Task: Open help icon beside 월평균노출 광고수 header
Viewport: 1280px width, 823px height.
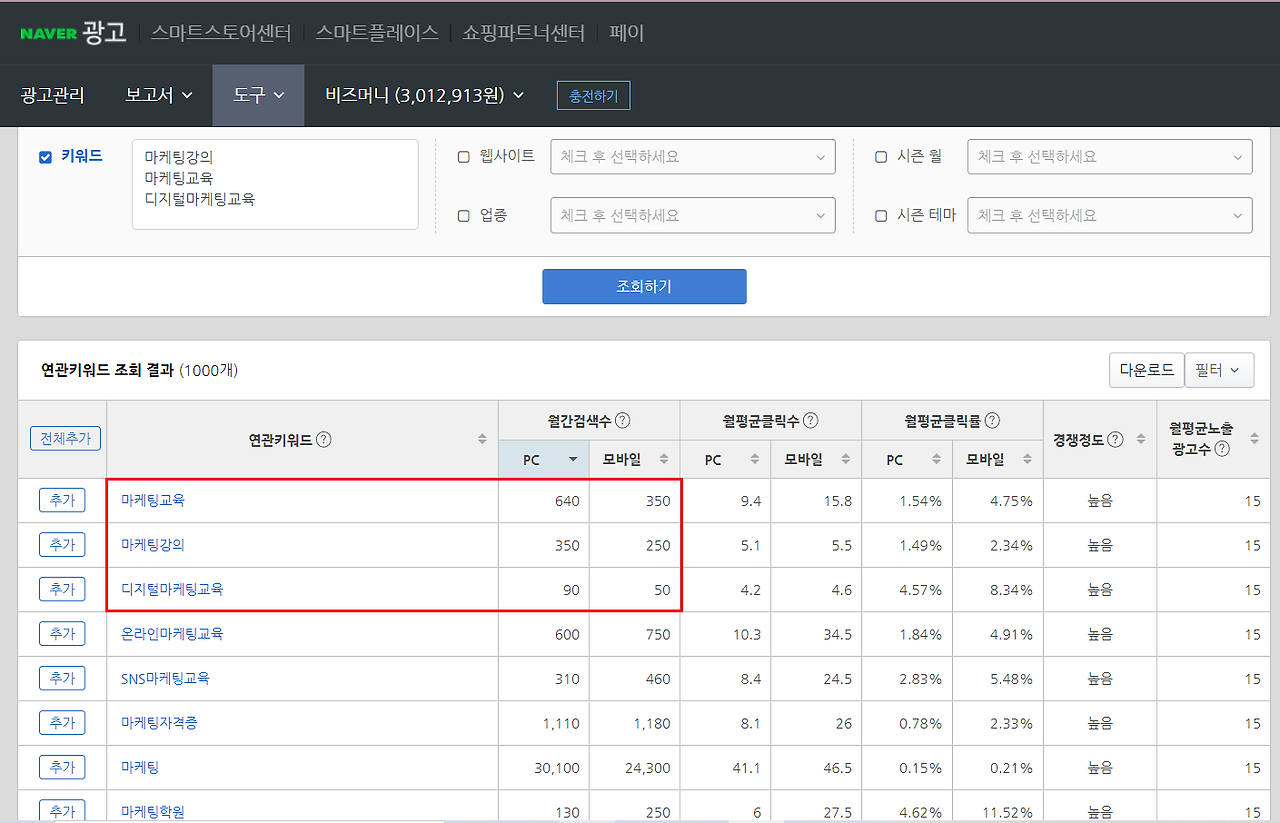Action: tap(1222, 449)
